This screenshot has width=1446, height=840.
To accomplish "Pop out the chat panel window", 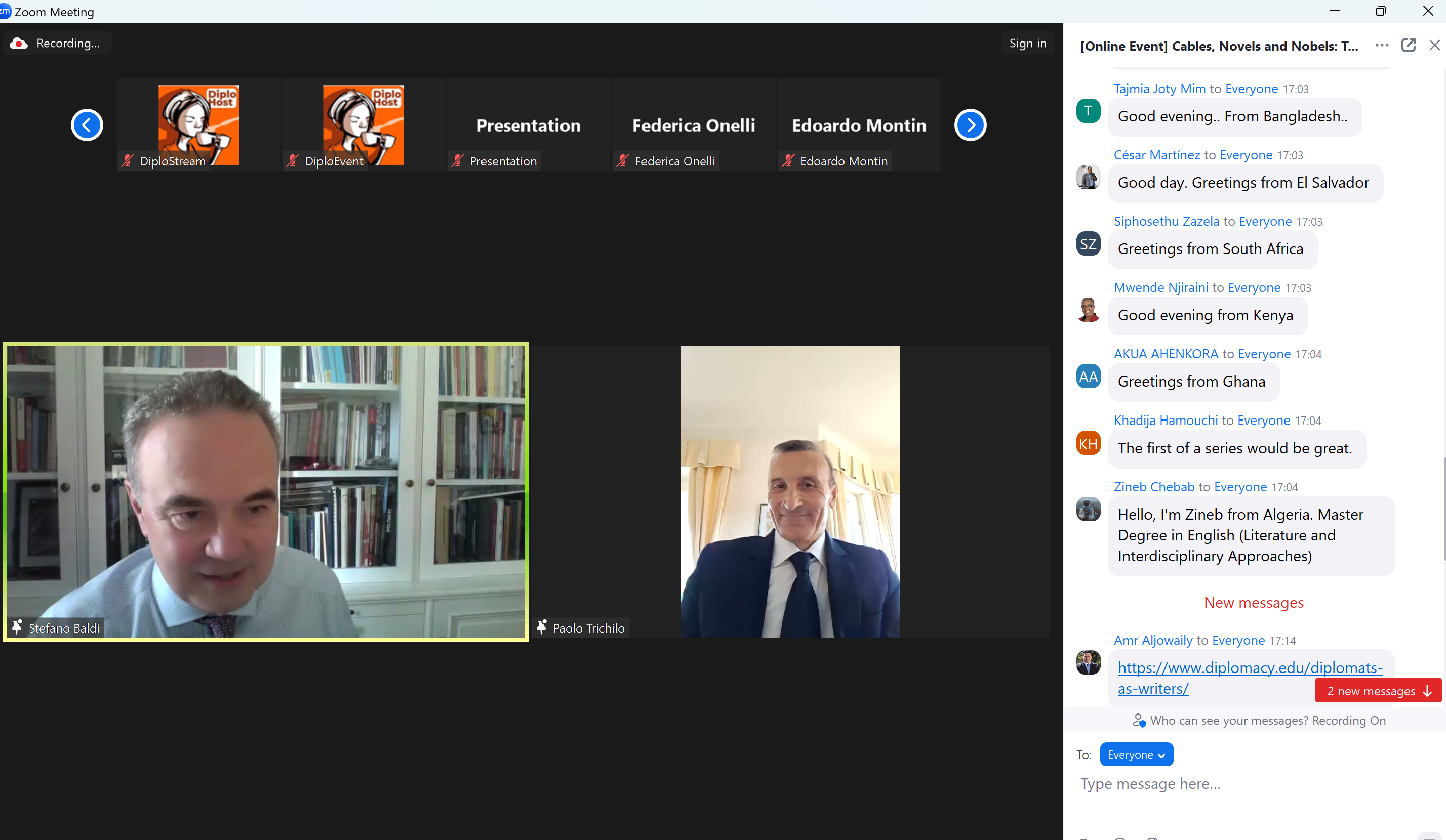I will tap(1408, 46).
